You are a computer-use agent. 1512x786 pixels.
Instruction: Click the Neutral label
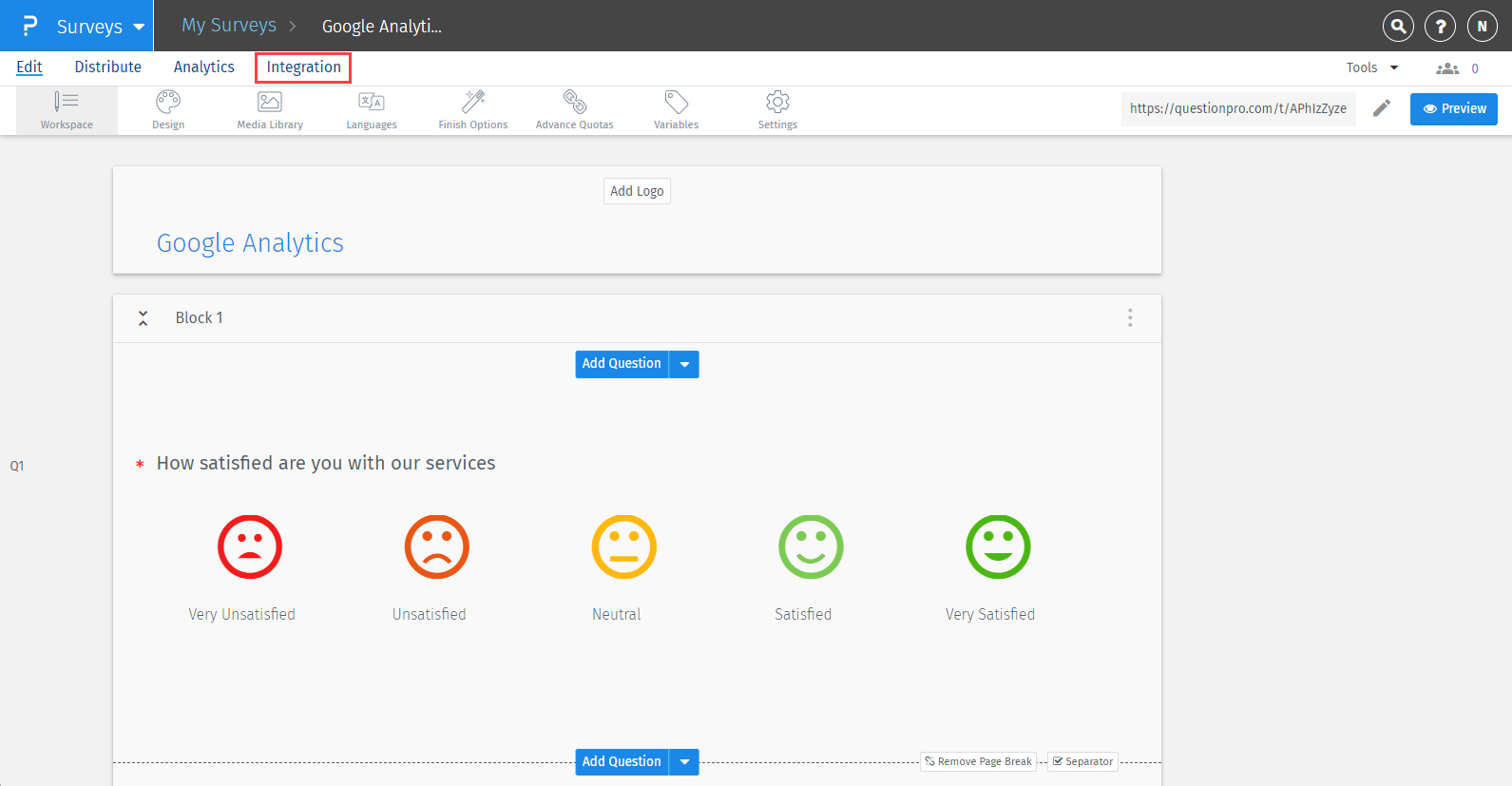[617, 614]
